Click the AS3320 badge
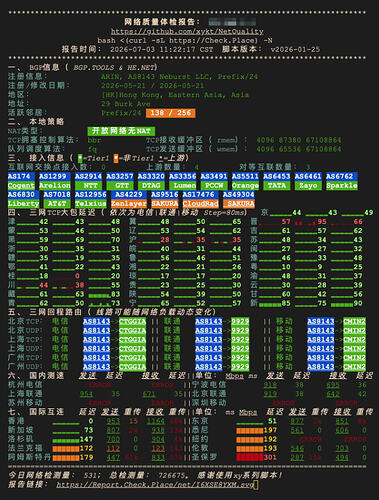Screen dimensions: 379x500 point(151,176)
